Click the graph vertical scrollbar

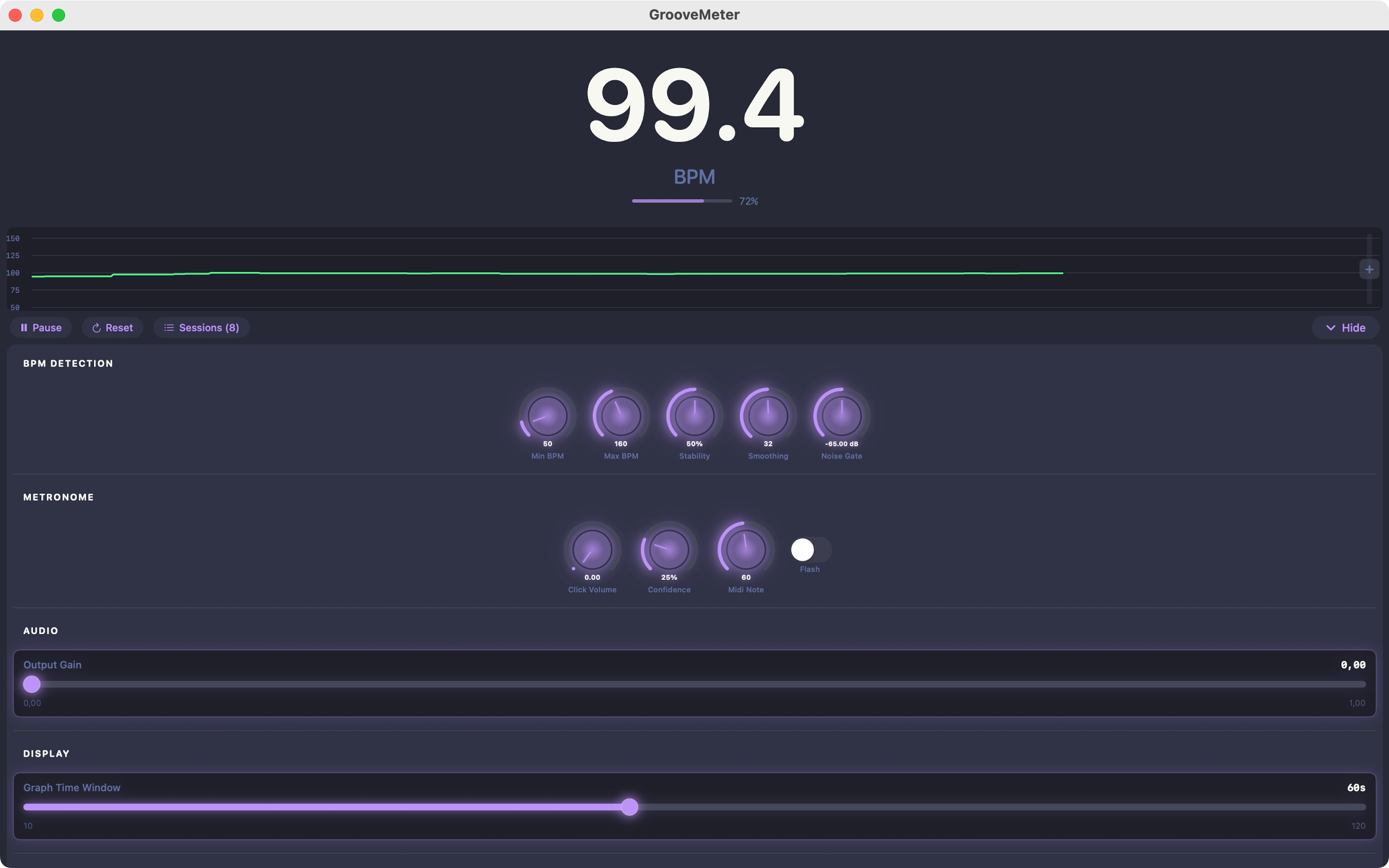(x=1369, y=269)
